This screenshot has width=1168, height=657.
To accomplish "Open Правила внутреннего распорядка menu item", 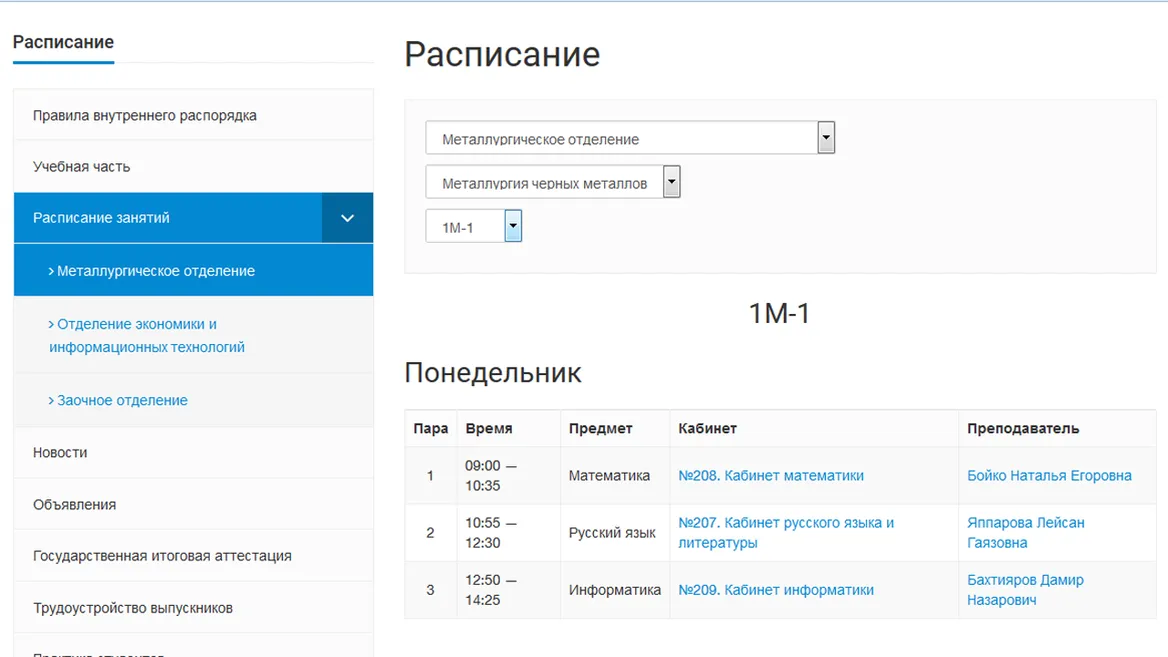I will click(x=194, y=115).
